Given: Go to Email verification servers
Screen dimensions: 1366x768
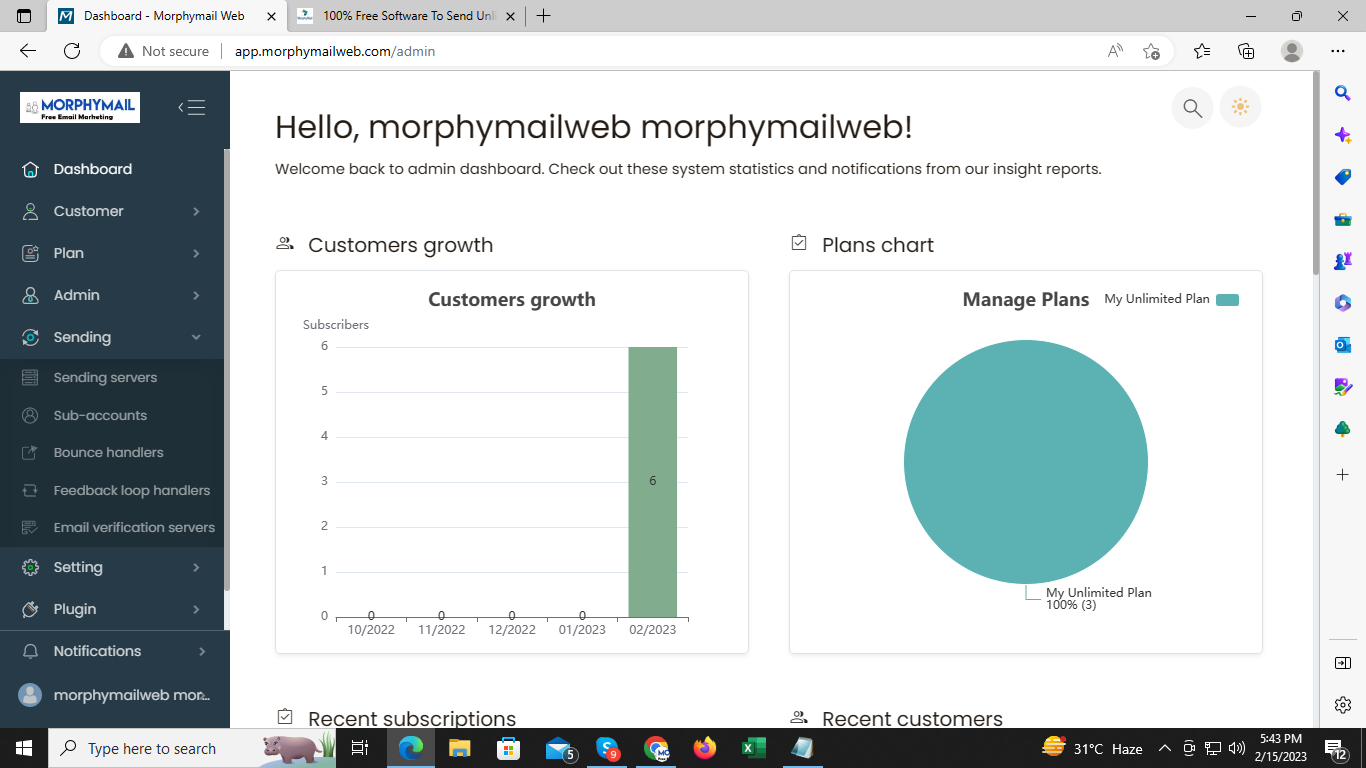Looking at the screenshot, I should click(134, 528).
